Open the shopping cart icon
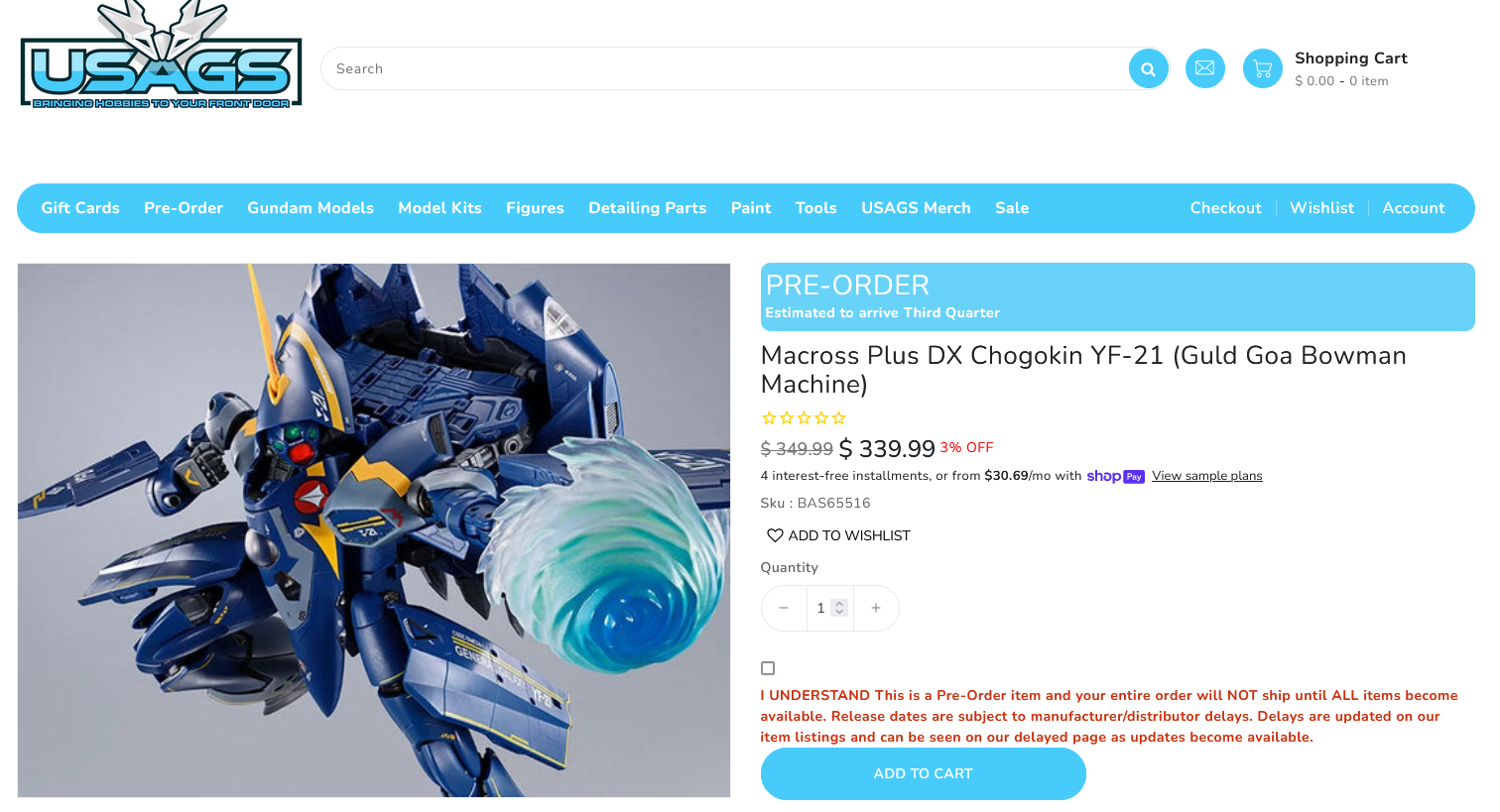 pyautogui.click(x=1262, y=68)
